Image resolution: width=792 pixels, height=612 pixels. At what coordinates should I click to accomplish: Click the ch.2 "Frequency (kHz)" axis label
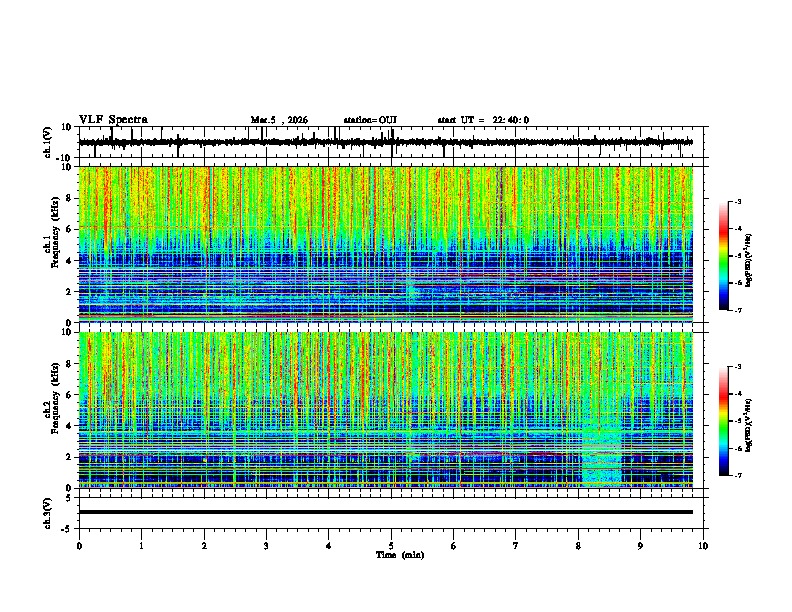(x=55, y=398)
